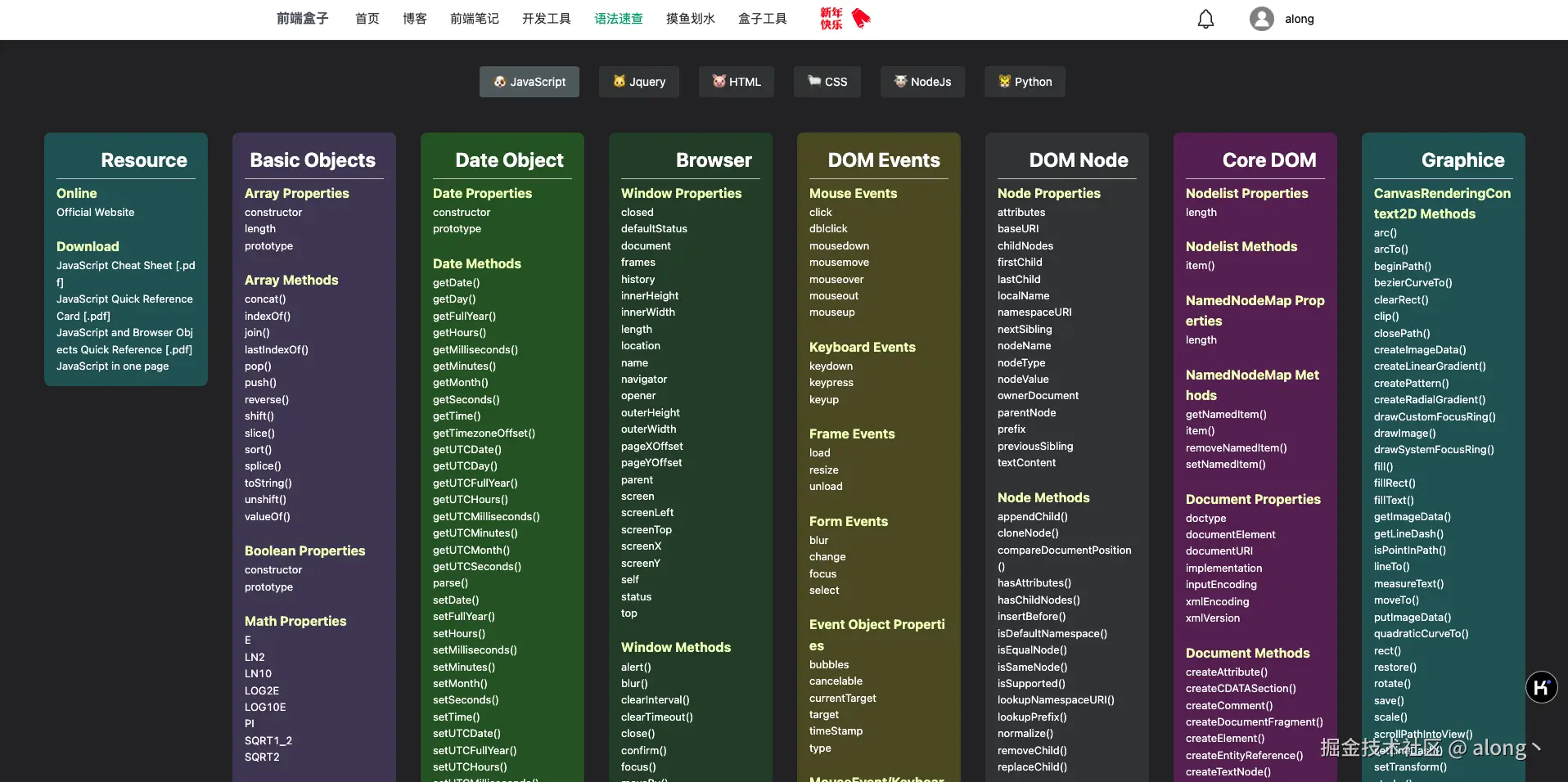The width and height of the screenshot is (1568, 782).
Task: Click drawCustomFocusRing() in Graphice
Action: [1435, 417]
